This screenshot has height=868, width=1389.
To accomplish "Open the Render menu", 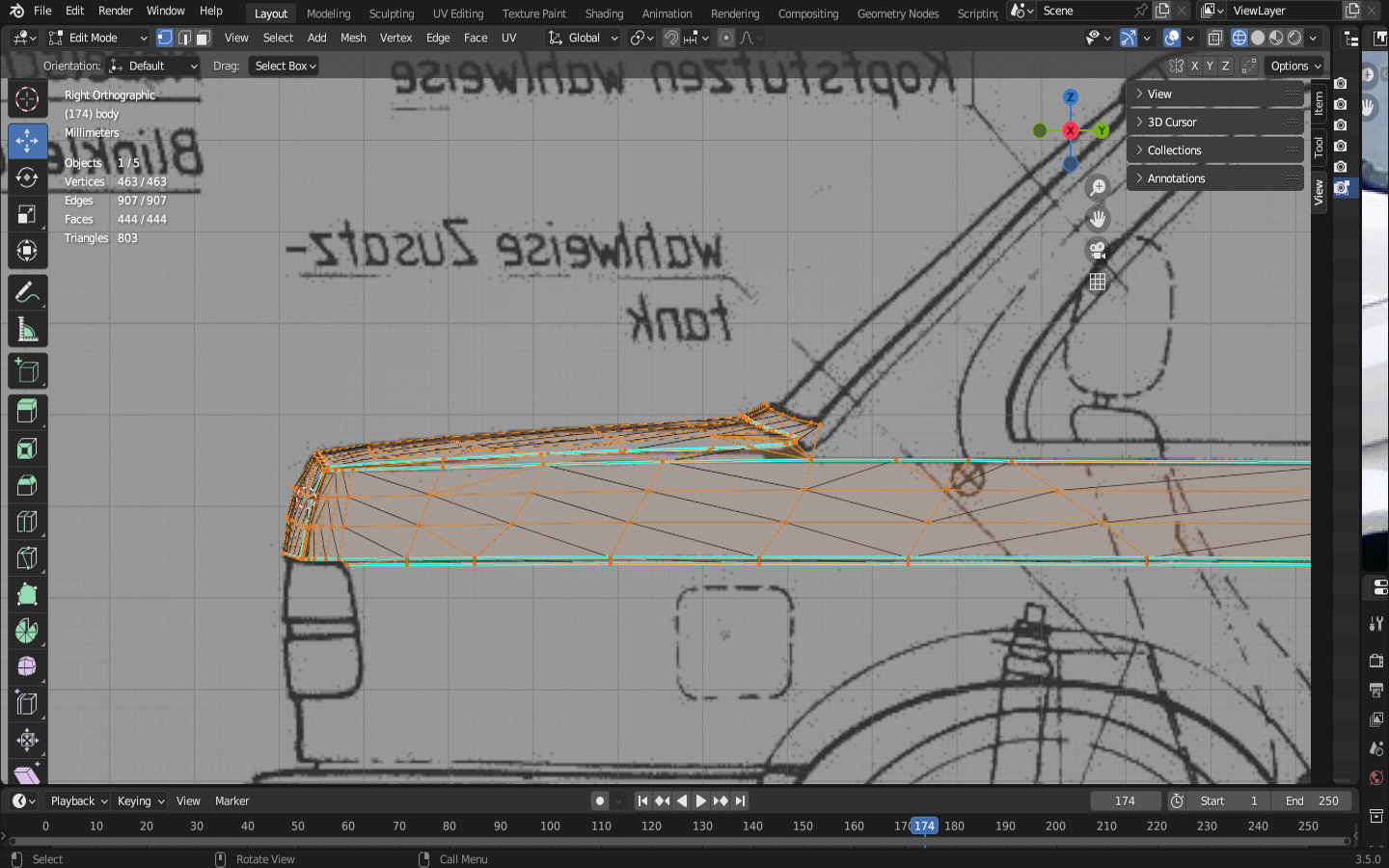I will pyautogui.click(x=116, y=11).
